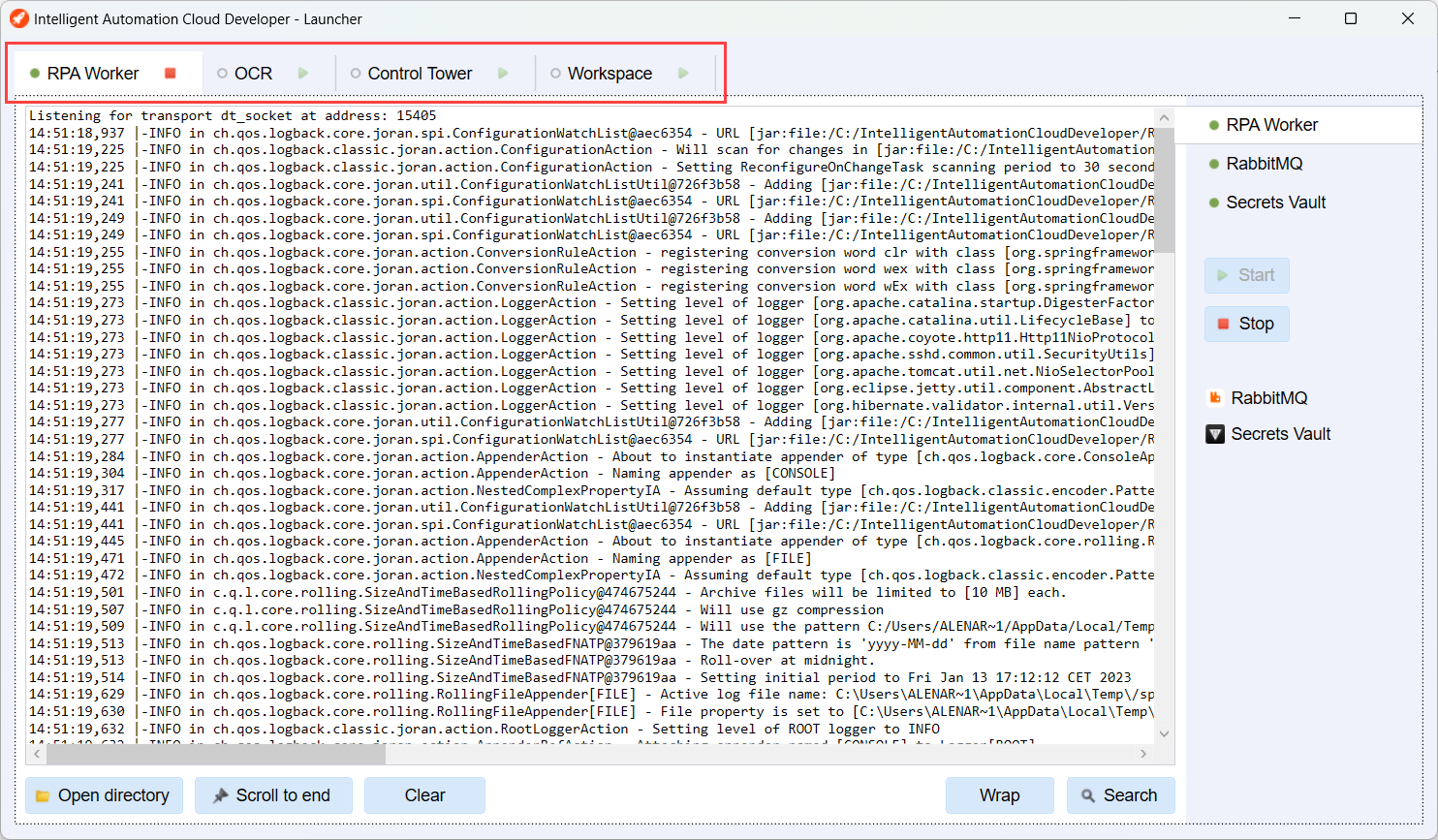Toggle Wrap for log lines
Screen dimensions: 1438x840
1000,795
